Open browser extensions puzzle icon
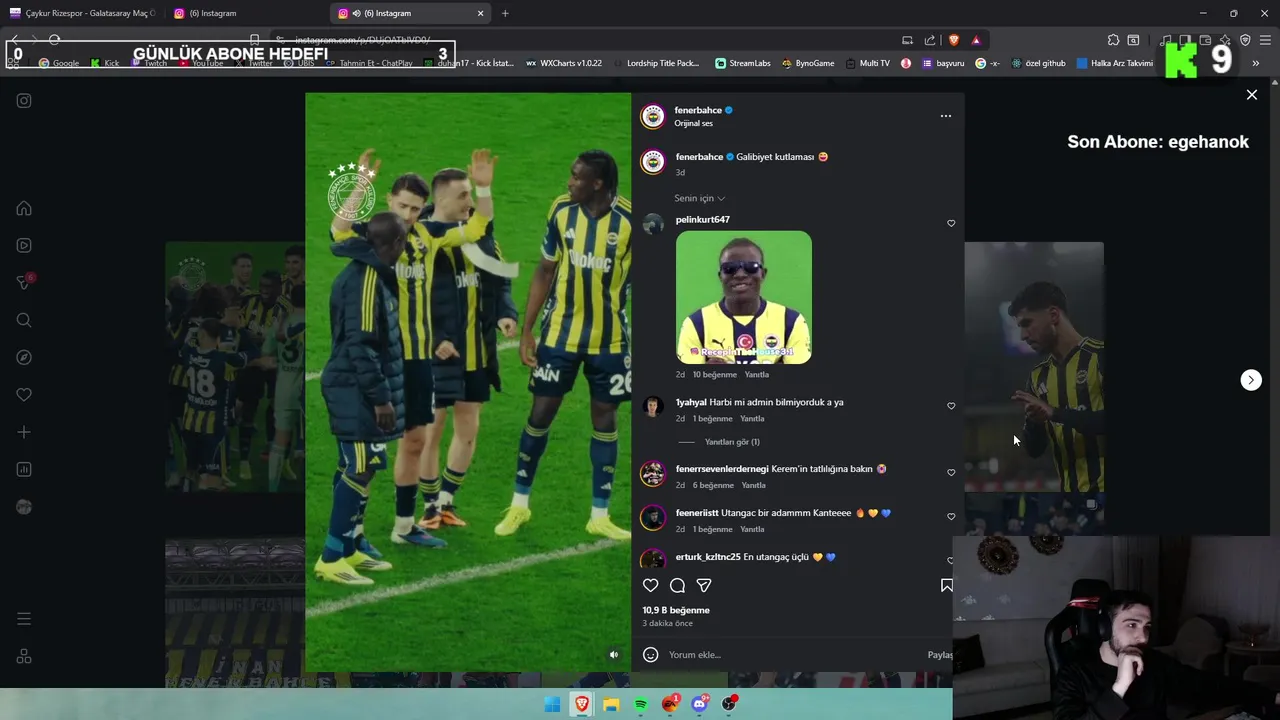Image resolution: width=1280 pixels, height=720 pixels. point(1113,40)
